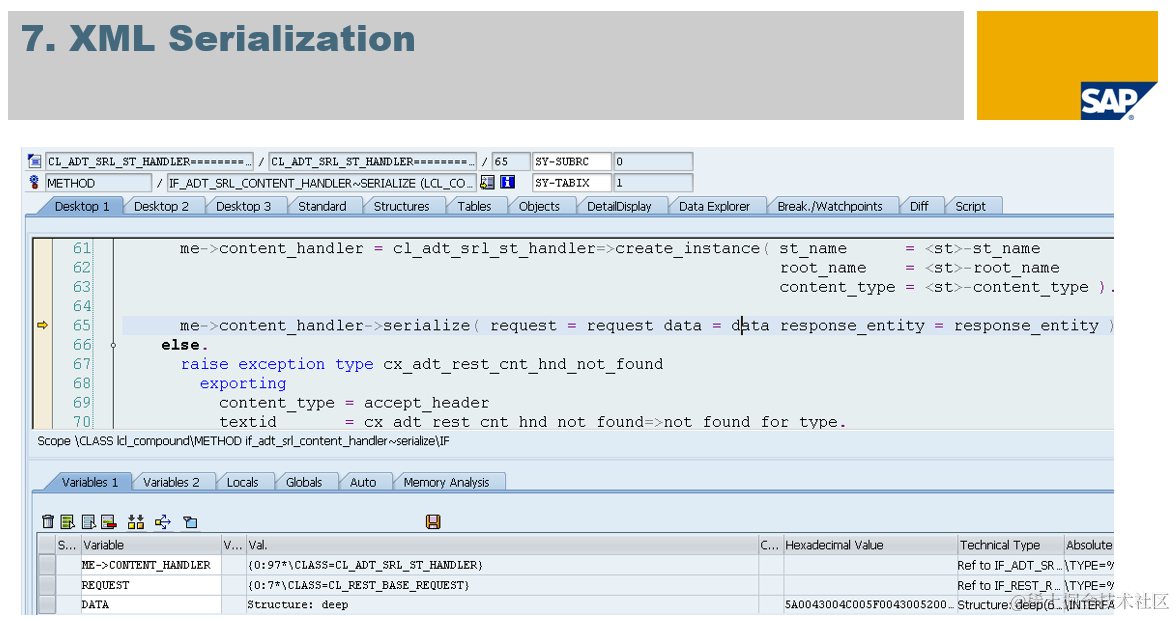Open the Diff tab
This screenshot has height=618, width=1176.
[x=920, y=206]
